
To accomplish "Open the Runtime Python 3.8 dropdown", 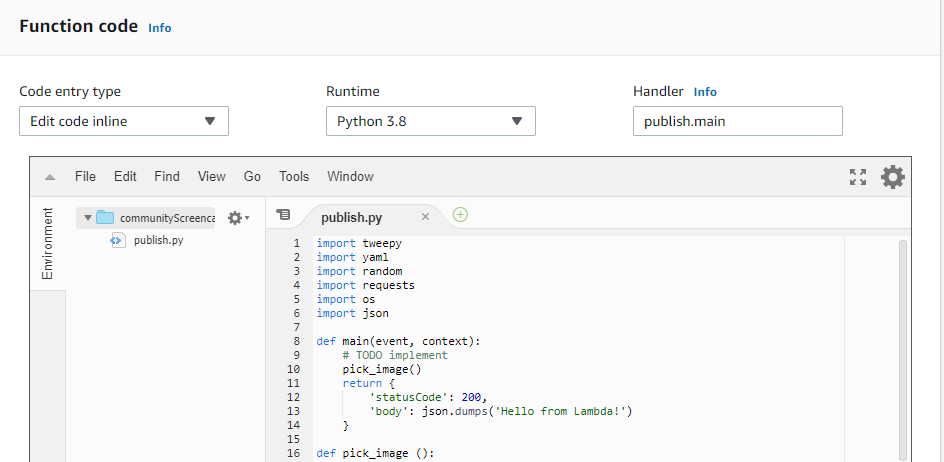I will 431,121.
